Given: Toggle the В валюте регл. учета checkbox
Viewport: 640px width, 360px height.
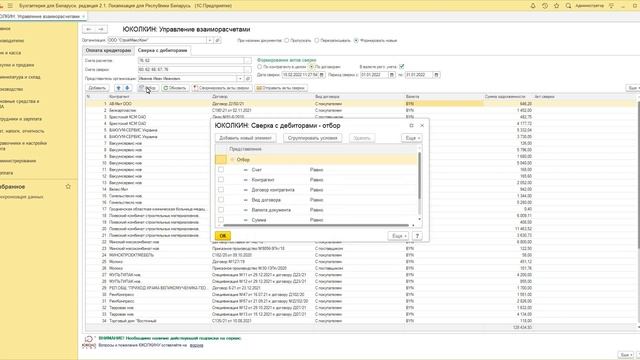Looking at the screenshot, I should coord(402,67).
